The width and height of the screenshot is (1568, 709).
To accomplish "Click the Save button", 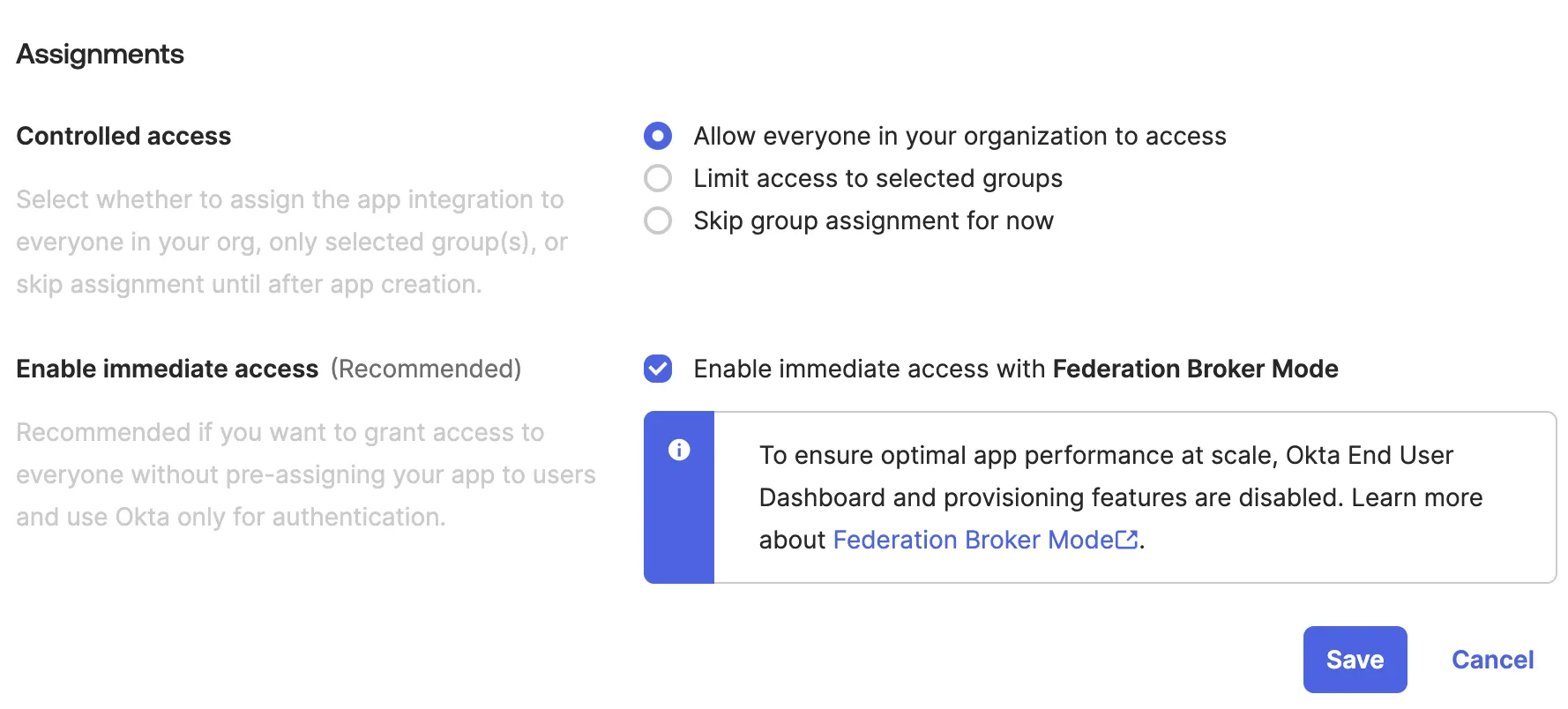I will point(1355,659).
